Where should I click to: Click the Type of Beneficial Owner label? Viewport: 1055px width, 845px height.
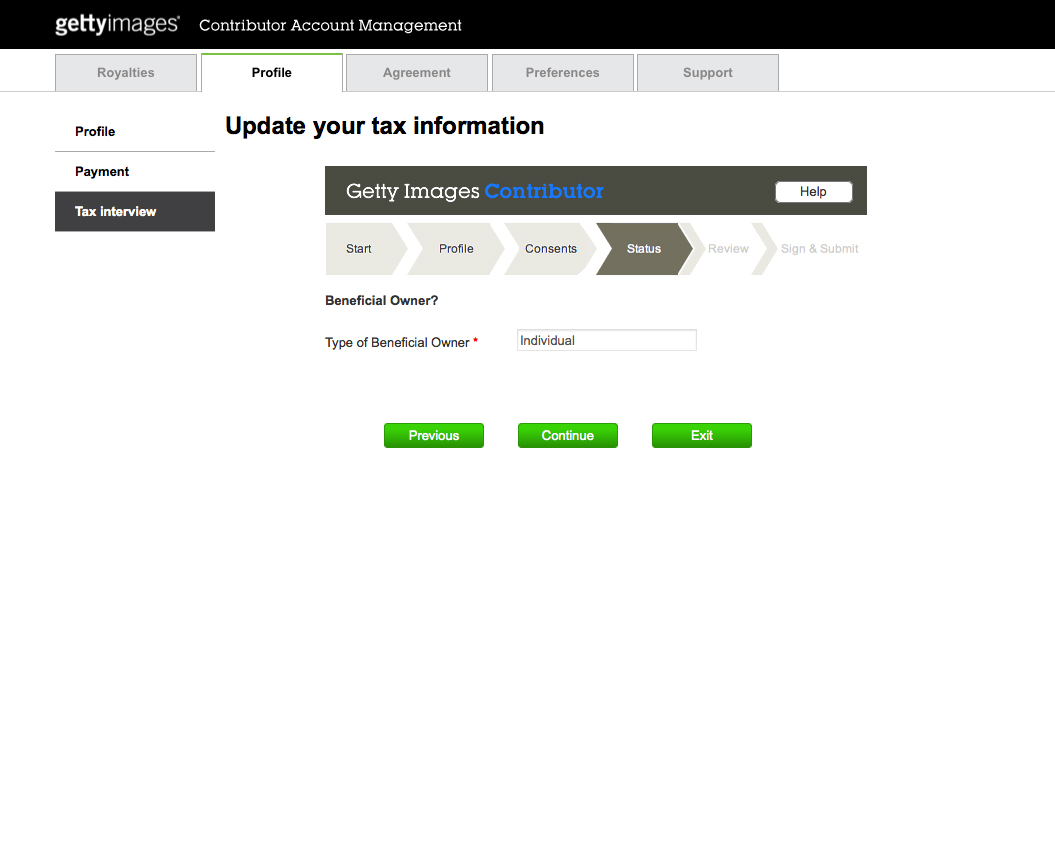(397, 342)
